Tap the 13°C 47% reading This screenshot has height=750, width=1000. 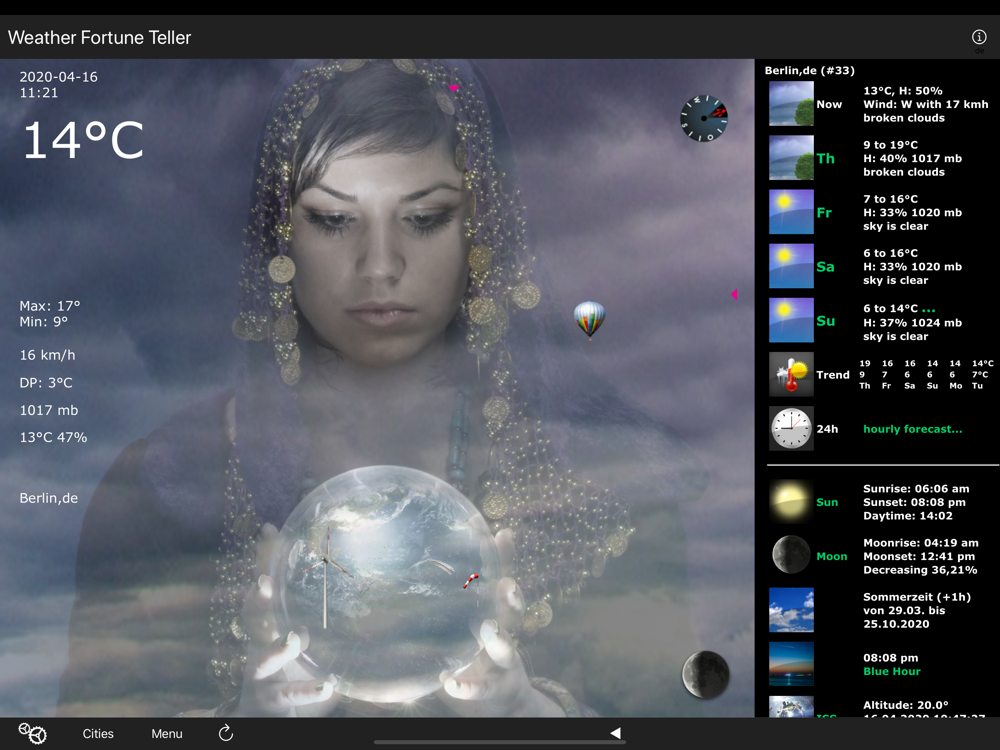coord(53,438)
